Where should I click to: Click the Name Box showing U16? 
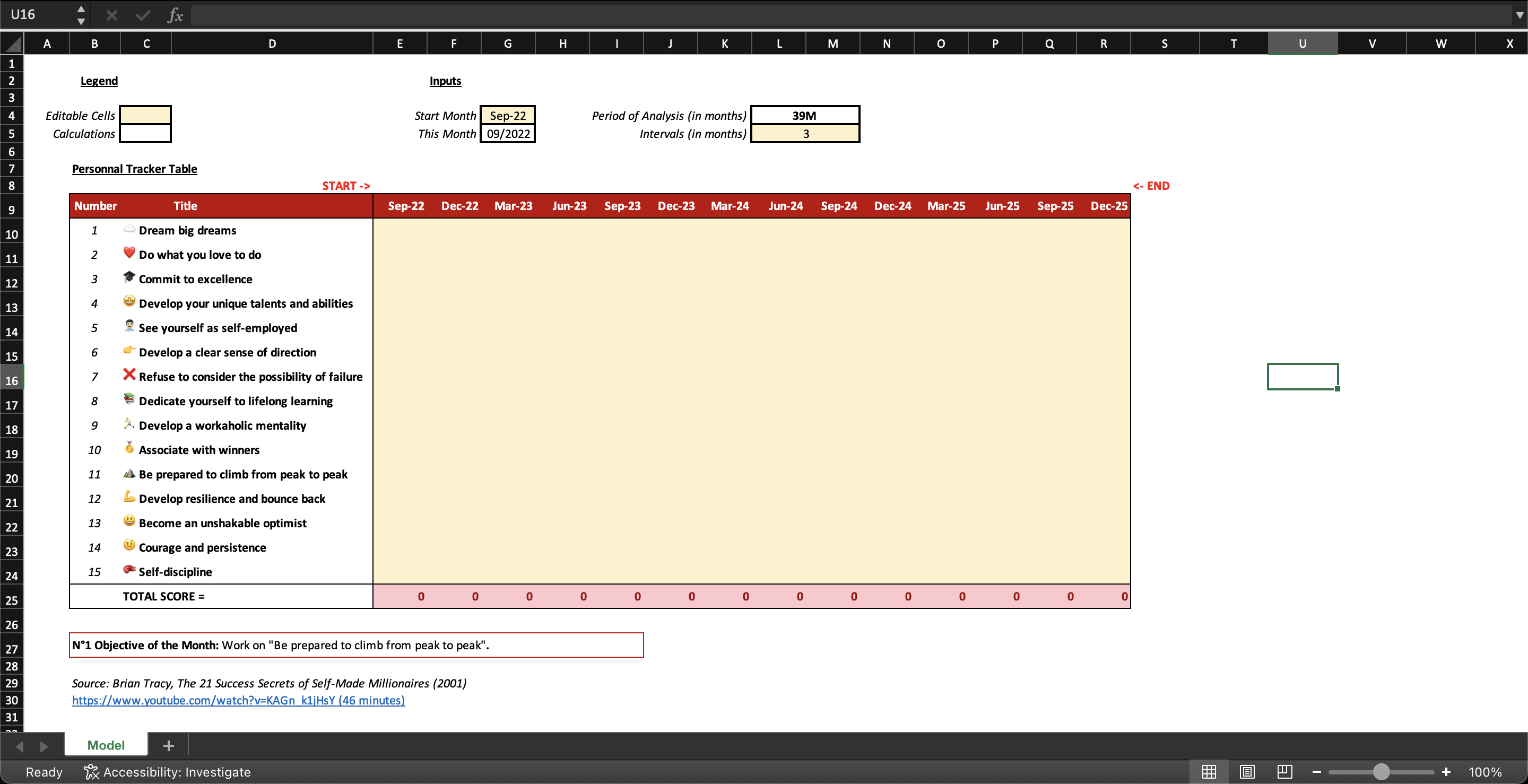[38, 14]
